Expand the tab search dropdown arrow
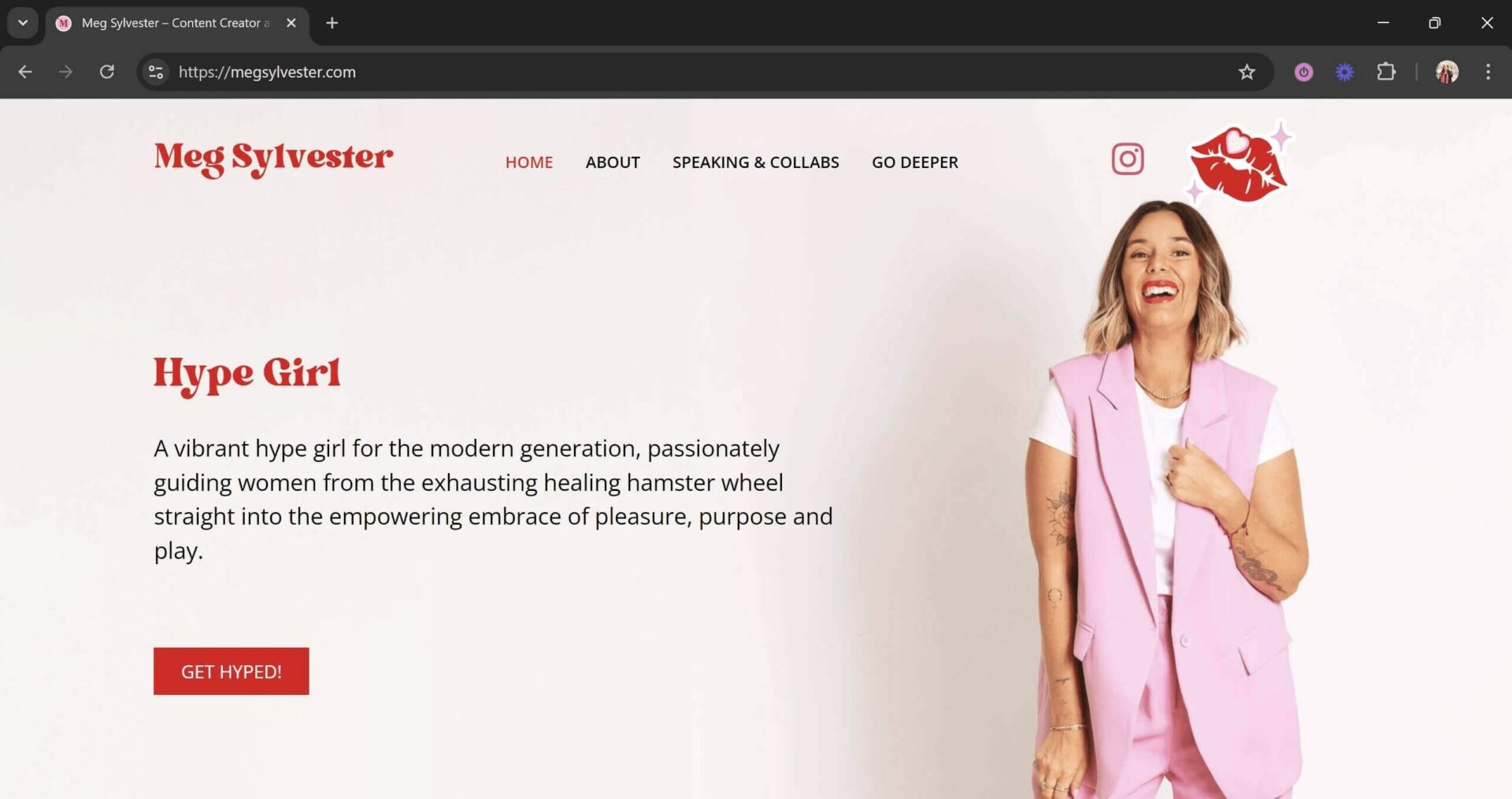This screenshot has height=799, width=1512. pyautogui.click(x=23, y=23)
